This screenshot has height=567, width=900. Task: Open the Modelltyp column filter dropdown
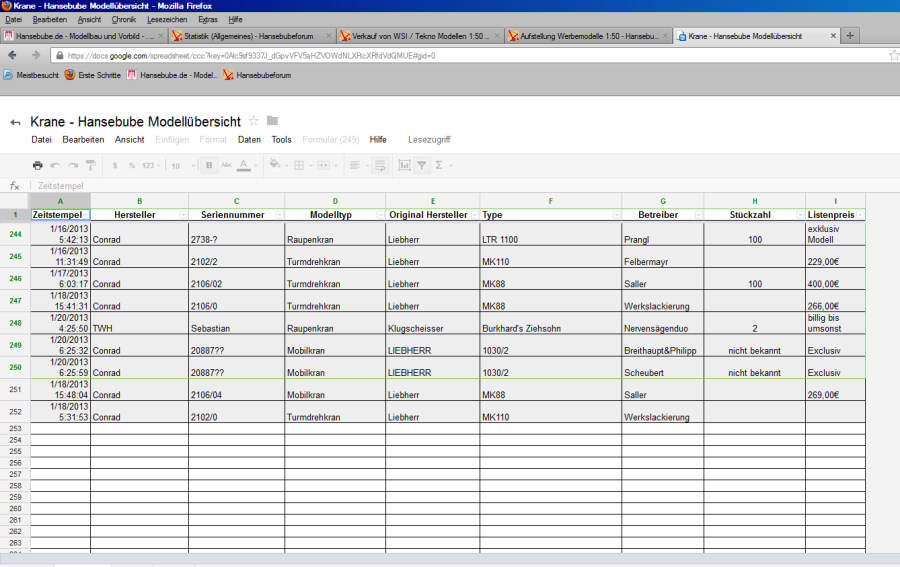[380, 215]
